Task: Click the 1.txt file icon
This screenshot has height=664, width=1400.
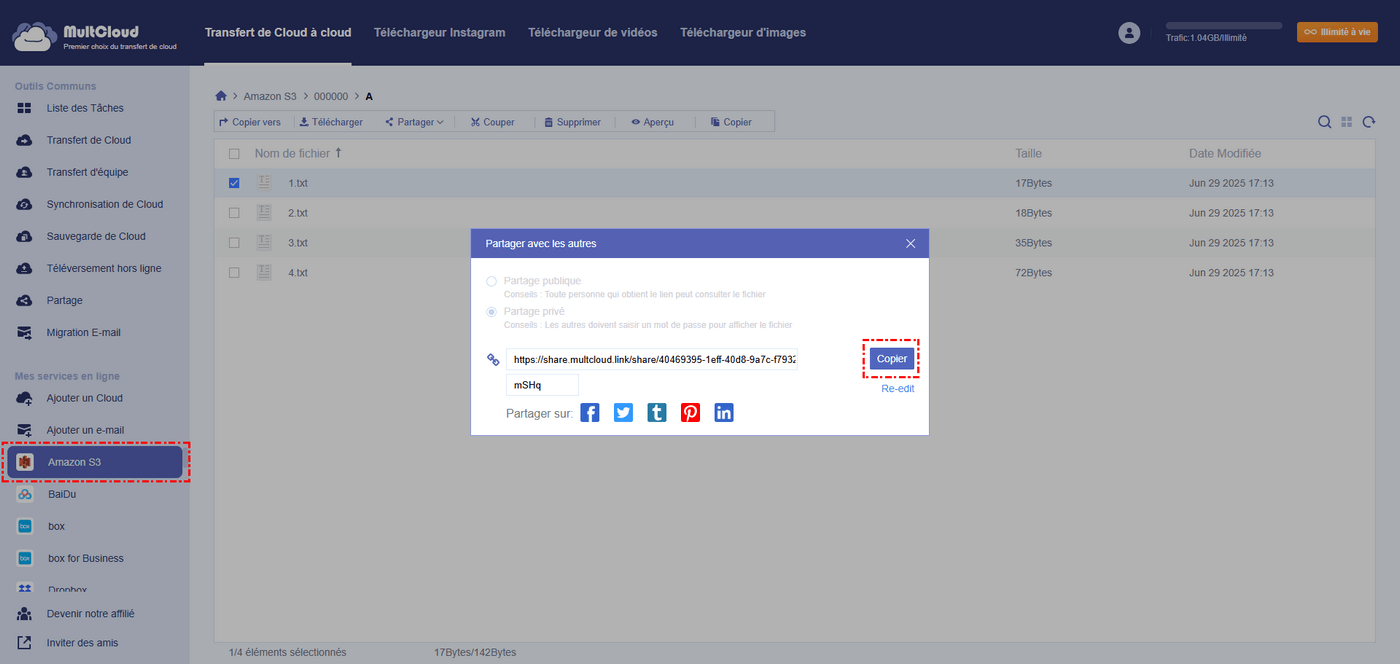Action: [265, 183]
